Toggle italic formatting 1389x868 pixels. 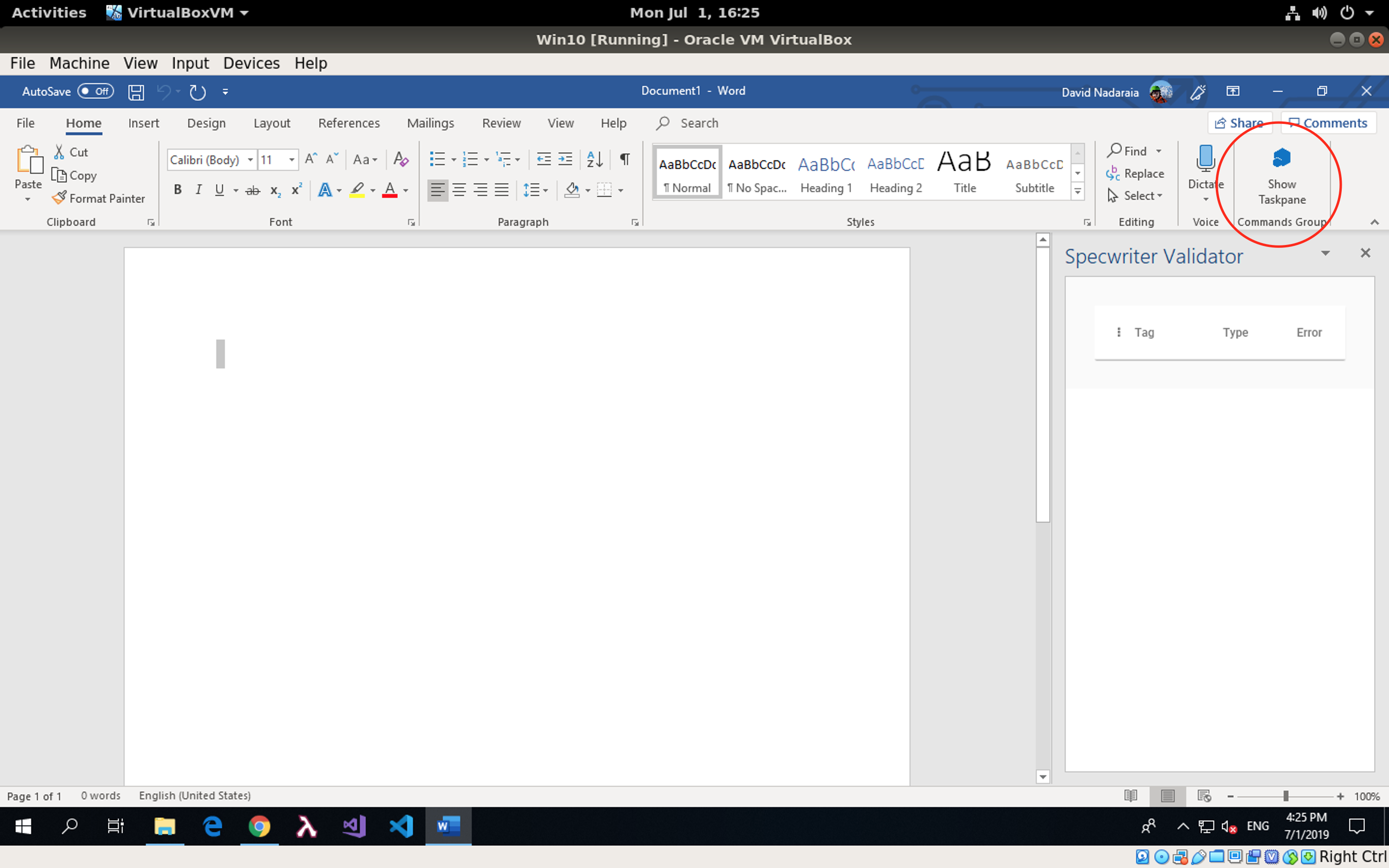click(x=199, y=190)
